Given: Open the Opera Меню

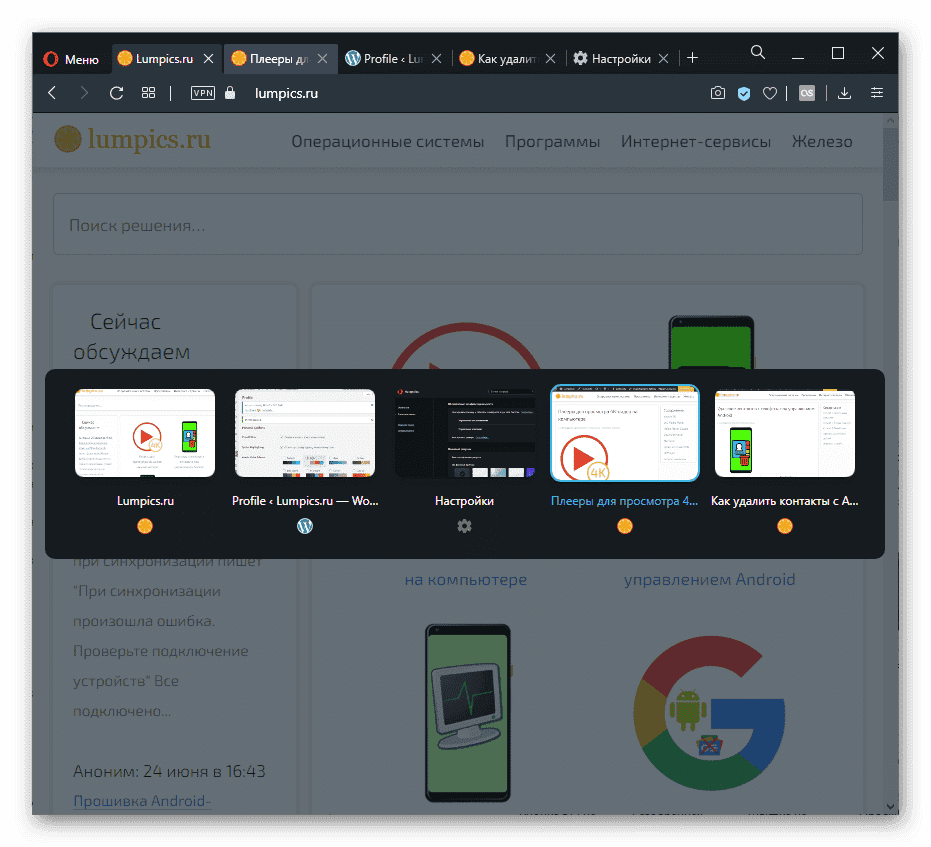Looking at the screenshot, I should pos(71,58).
